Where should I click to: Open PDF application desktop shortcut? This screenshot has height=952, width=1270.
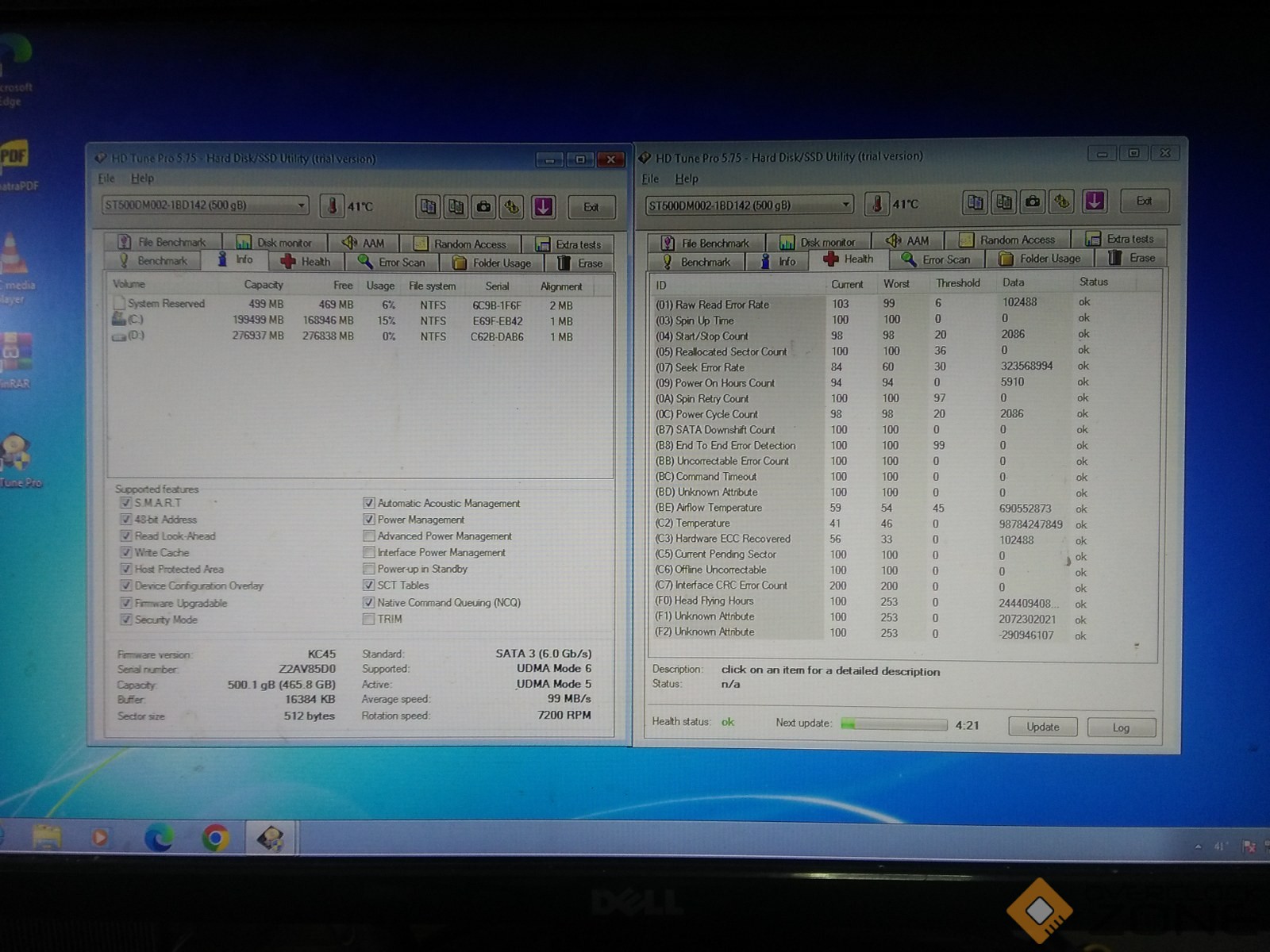click(x=16, y=165)
